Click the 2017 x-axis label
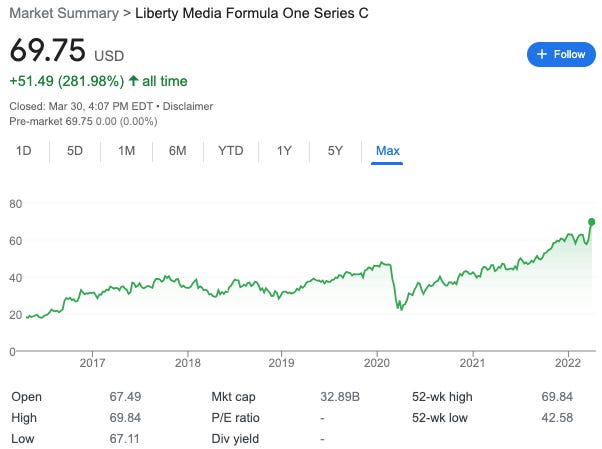This screenshot has width=602, height=449. (x=92, y=363)
